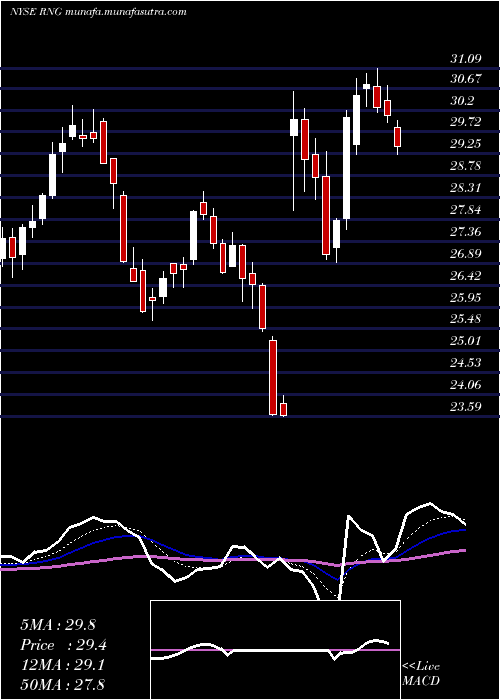Click the 26.89 price axis label
This screenshot has width=500, height=700.
466,254
